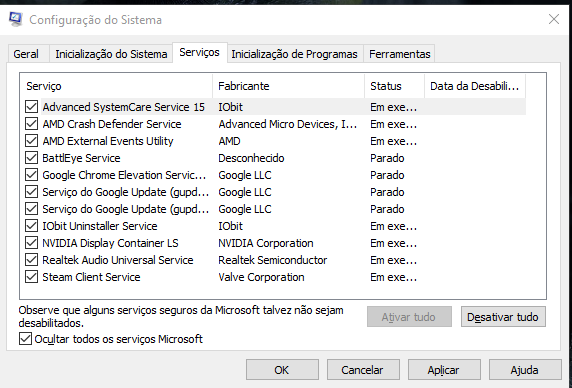Click the AMD manufacturer cell
Screen dimensions: 572x388
coord(229,141)
